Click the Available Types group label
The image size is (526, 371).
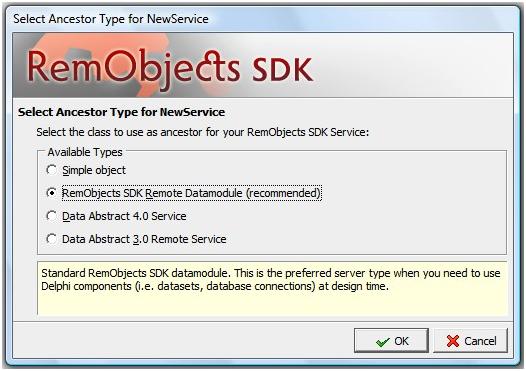click(85, 152)
